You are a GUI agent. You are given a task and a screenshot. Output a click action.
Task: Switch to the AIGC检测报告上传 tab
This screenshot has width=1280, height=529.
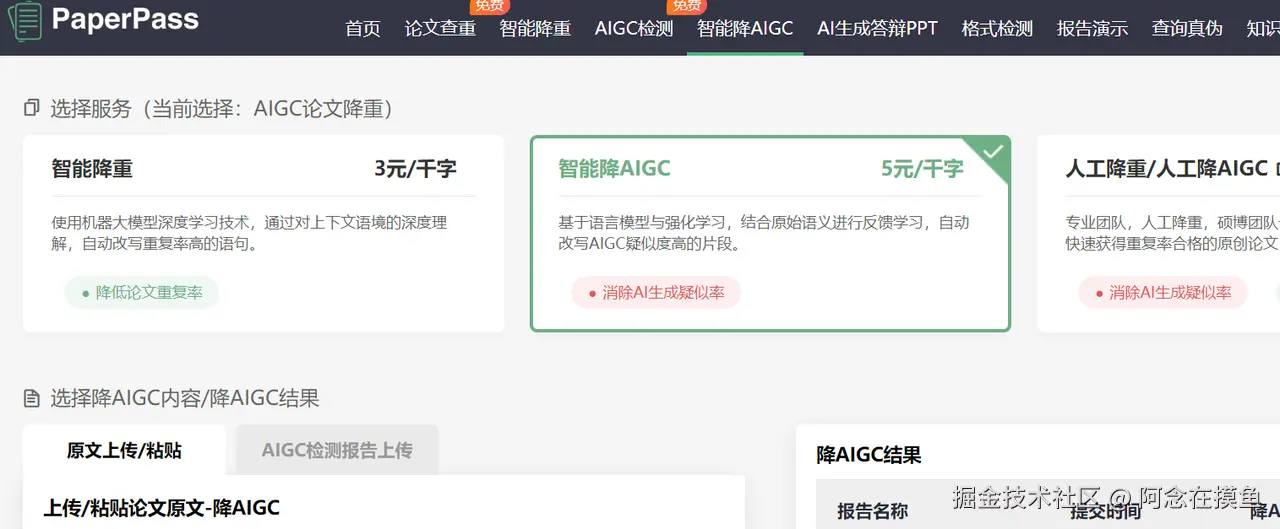coord(337,450)
